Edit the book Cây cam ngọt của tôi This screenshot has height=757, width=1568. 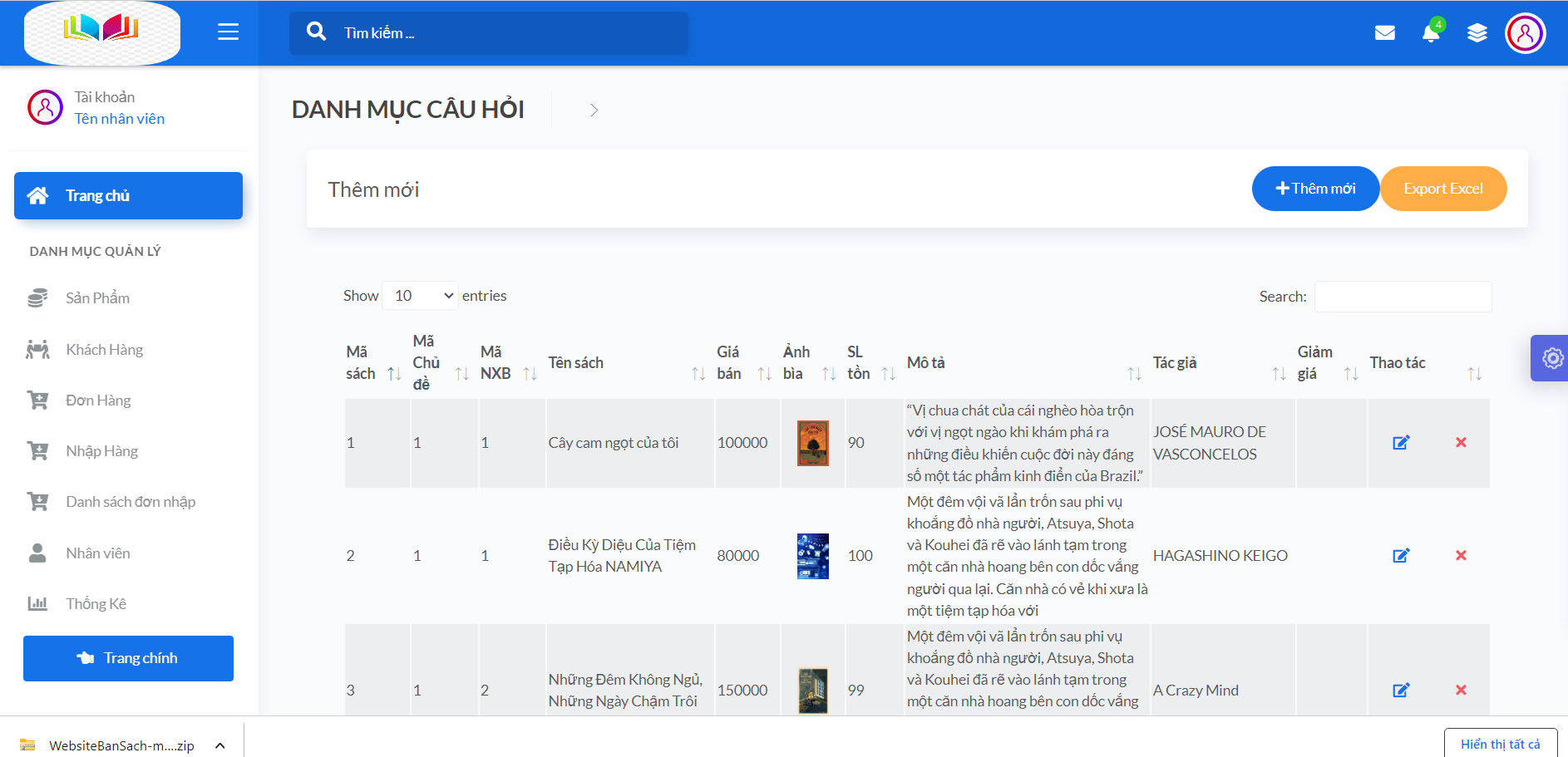coord(1401,443)
